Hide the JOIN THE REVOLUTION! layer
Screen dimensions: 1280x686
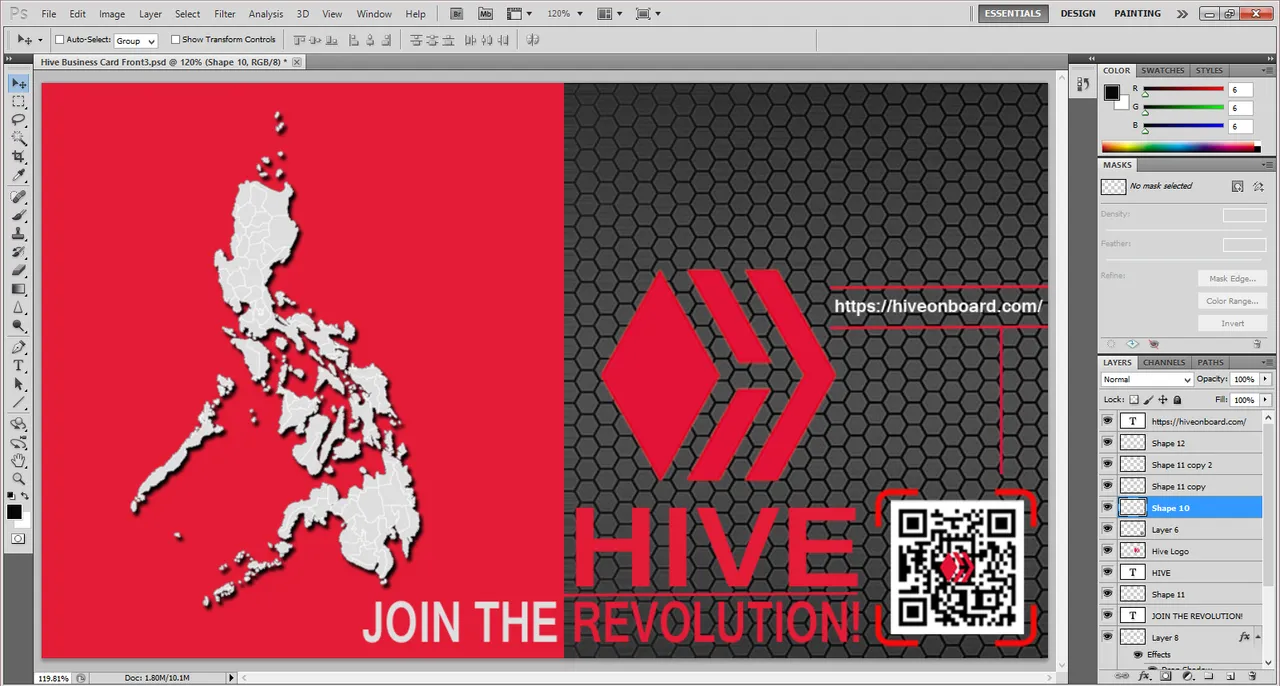pyautogui.click(x=1107, y=616)
